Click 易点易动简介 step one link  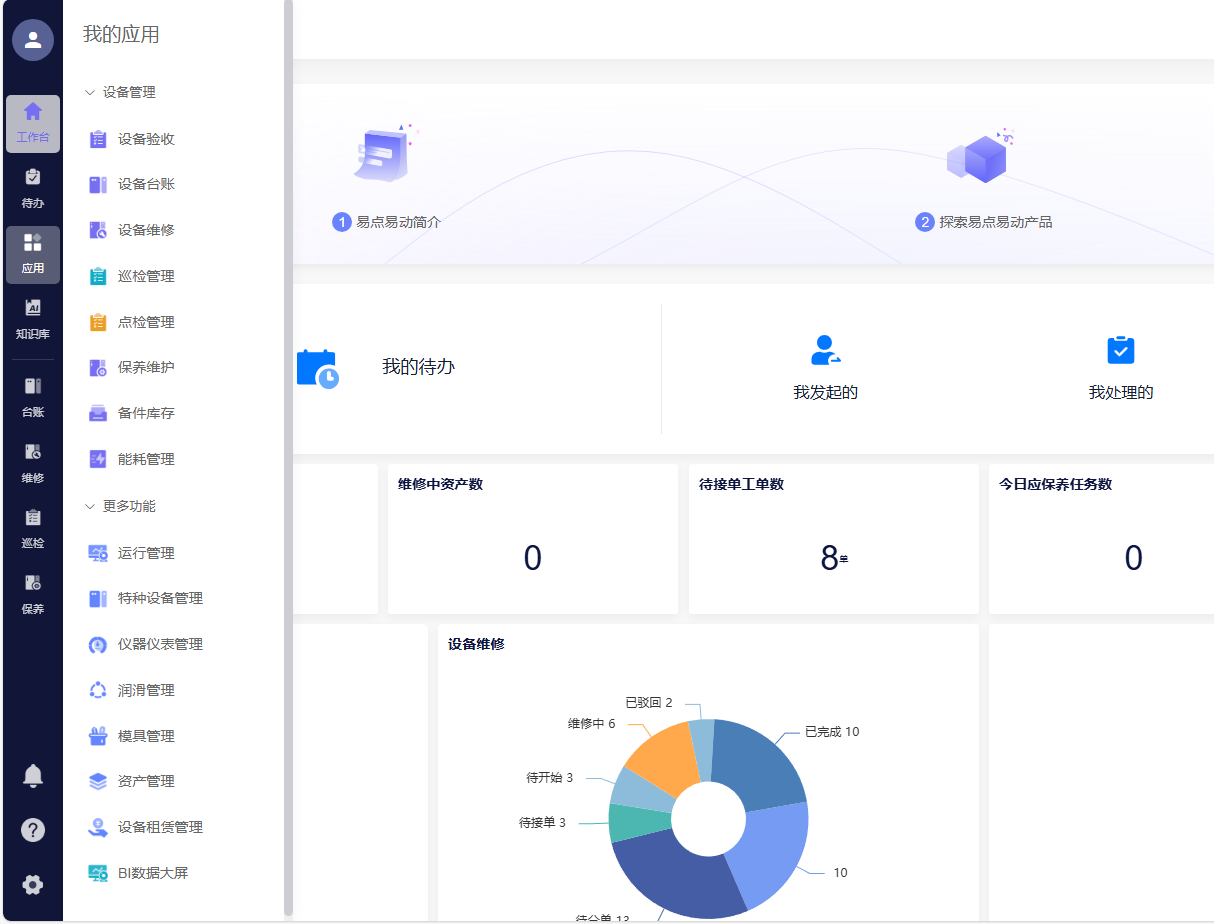pos(388,222)
